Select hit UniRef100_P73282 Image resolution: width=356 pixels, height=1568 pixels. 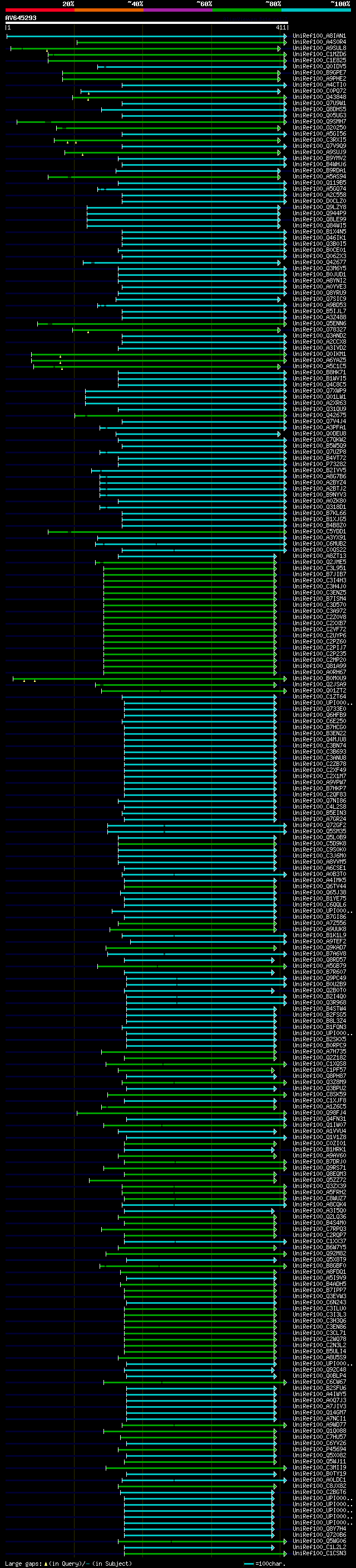pyautogui.click(x=319, y=464)
